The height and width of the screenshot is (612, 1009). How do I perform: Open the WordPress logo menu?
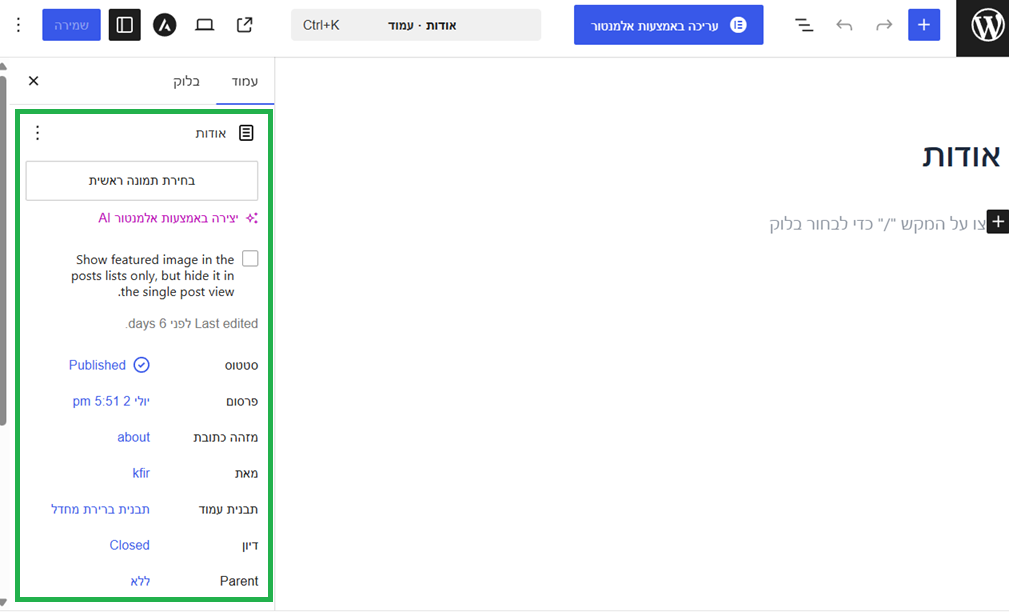coord(983,27)
